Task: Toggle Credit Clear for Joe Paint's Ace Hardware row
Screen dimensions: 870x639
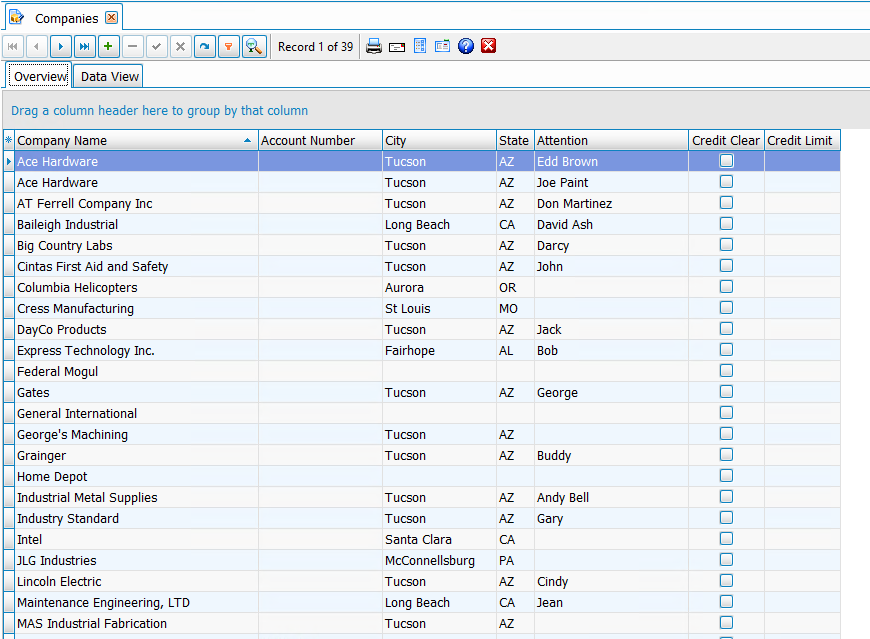Action: (726, 182)
